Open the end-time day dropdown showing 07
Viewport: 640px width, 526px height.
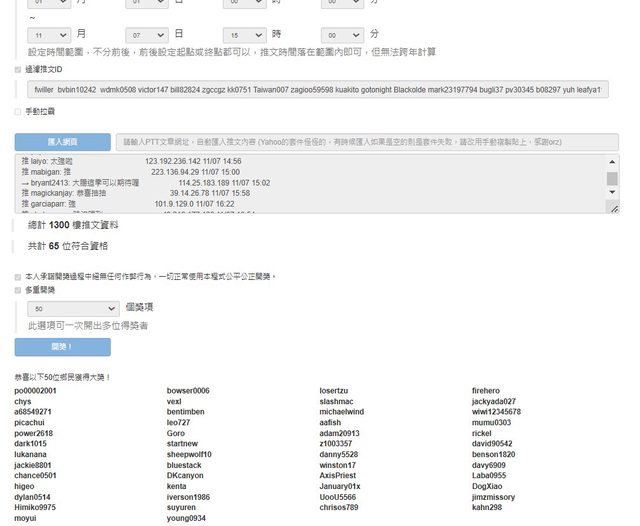pos(146,34)
